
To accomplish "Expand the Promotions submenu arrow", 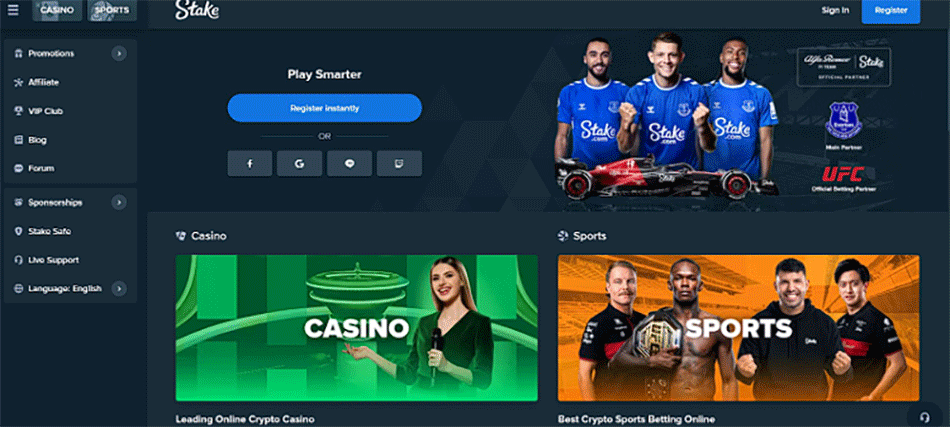I will (x=119, y=54).
